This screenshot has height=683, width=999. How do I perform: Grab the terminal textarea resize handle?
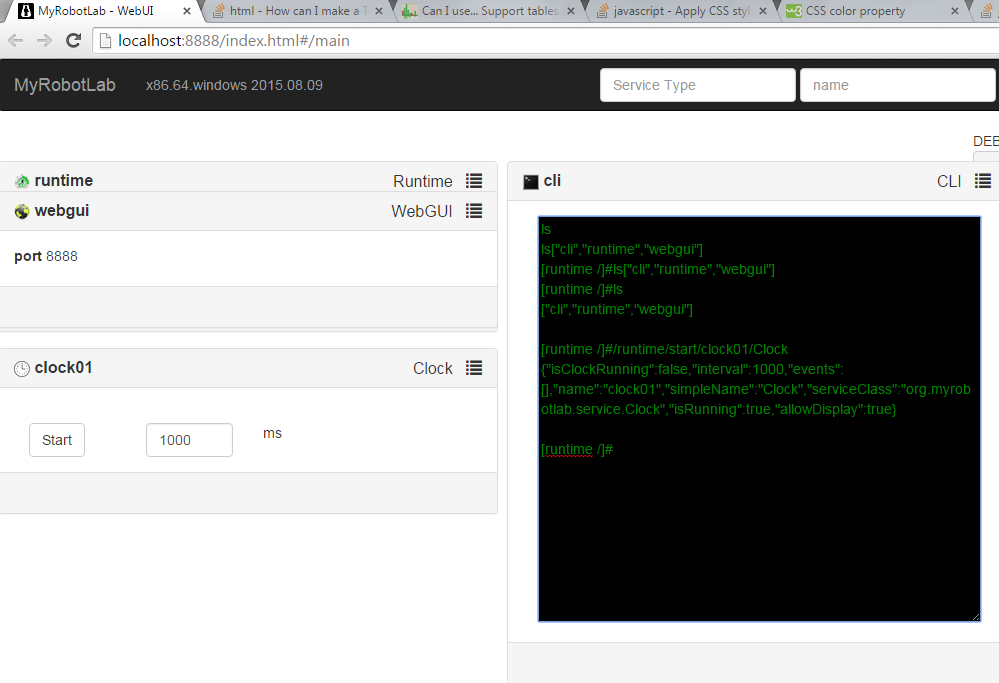point(975,616)
